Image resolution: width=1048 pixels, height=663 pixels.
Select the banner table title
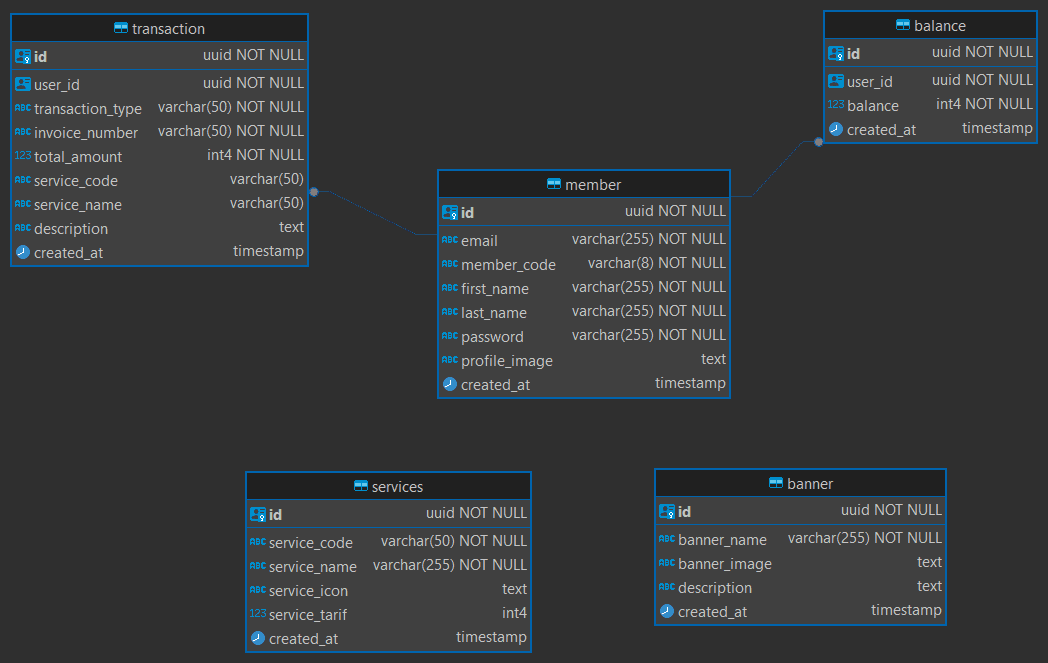[x=809, y=484]
